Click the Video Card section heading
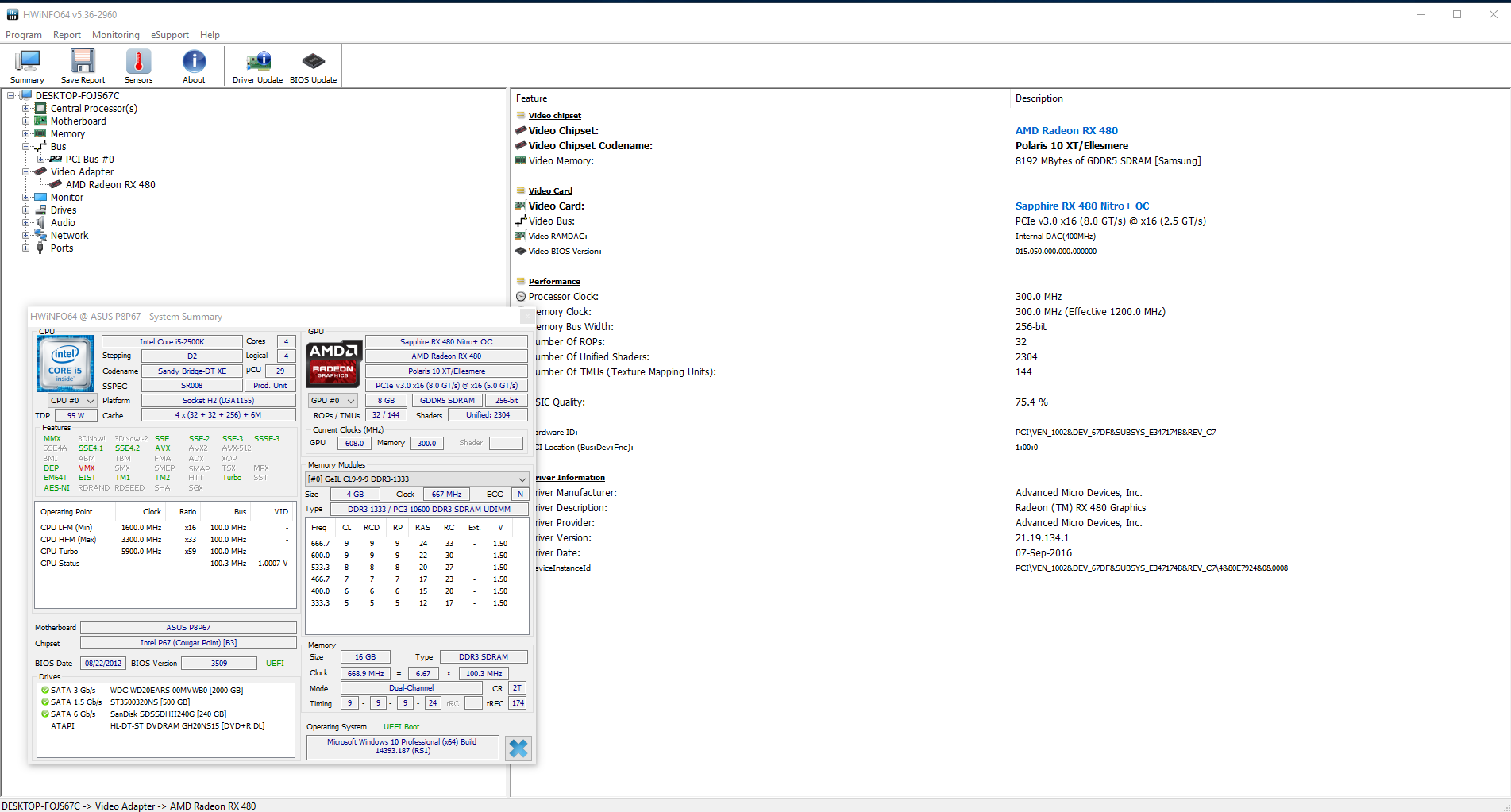This screenshot has height=812, width=1511. [550, 191]
